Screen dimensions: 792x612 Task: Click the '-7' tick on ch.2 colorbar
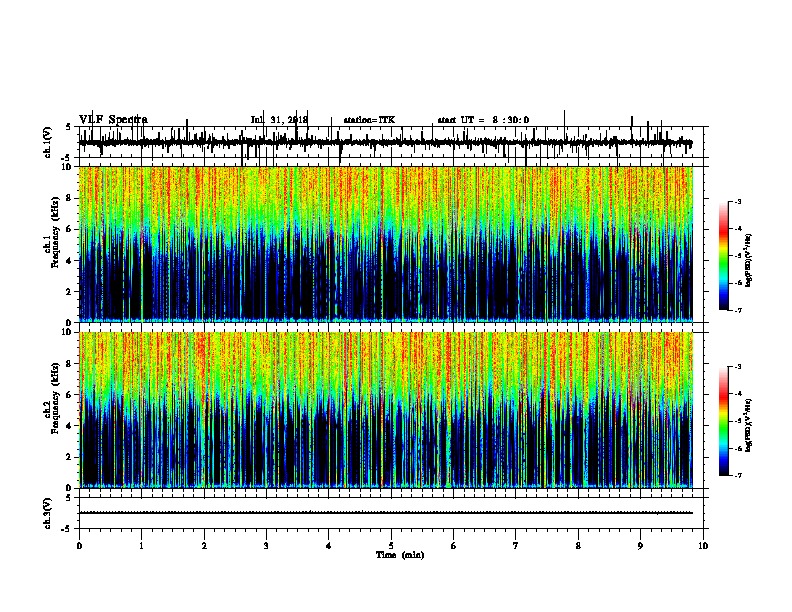(x=737, y=475)
